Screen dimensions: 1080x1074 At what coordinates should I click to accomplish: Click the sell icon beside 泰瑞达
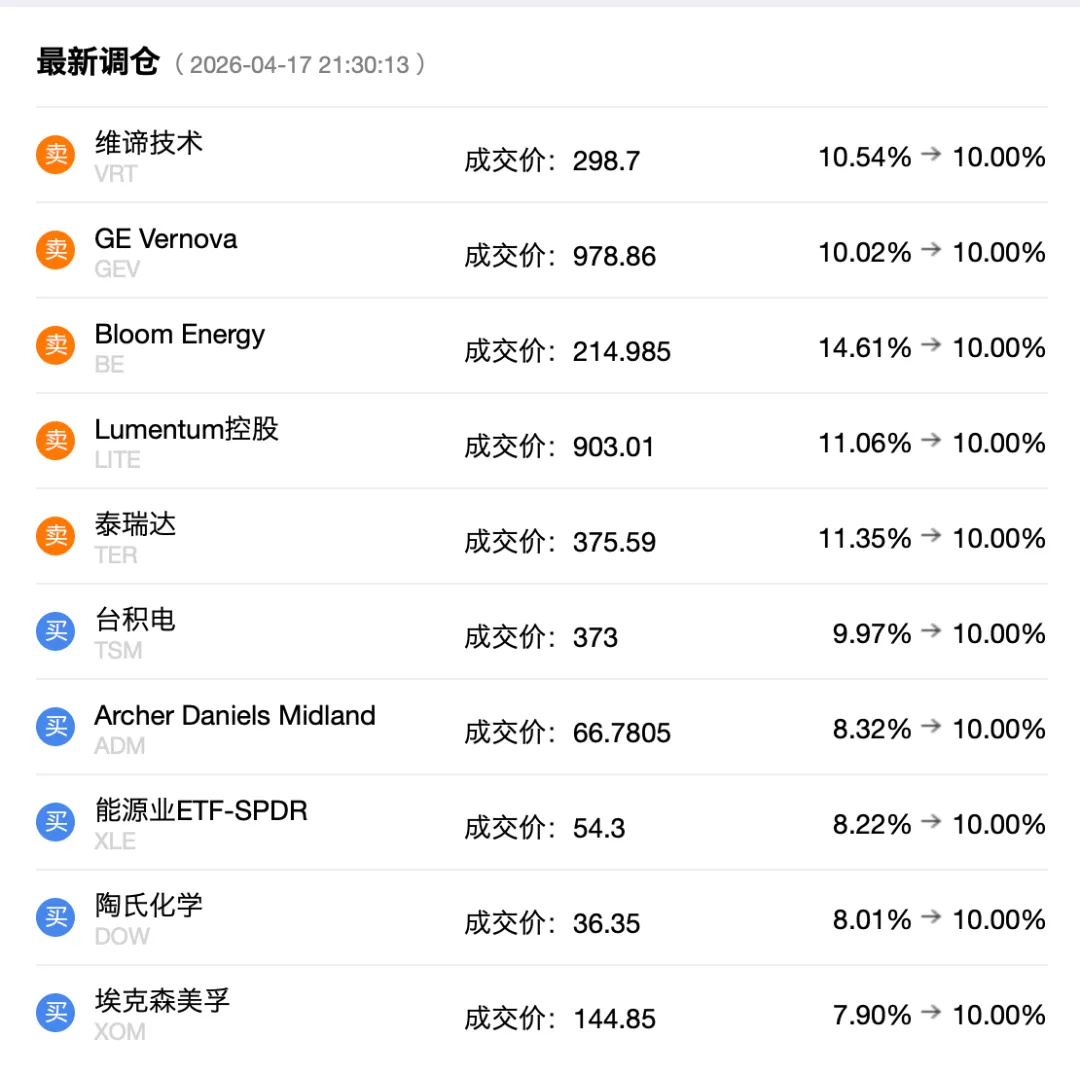(56, 536)
